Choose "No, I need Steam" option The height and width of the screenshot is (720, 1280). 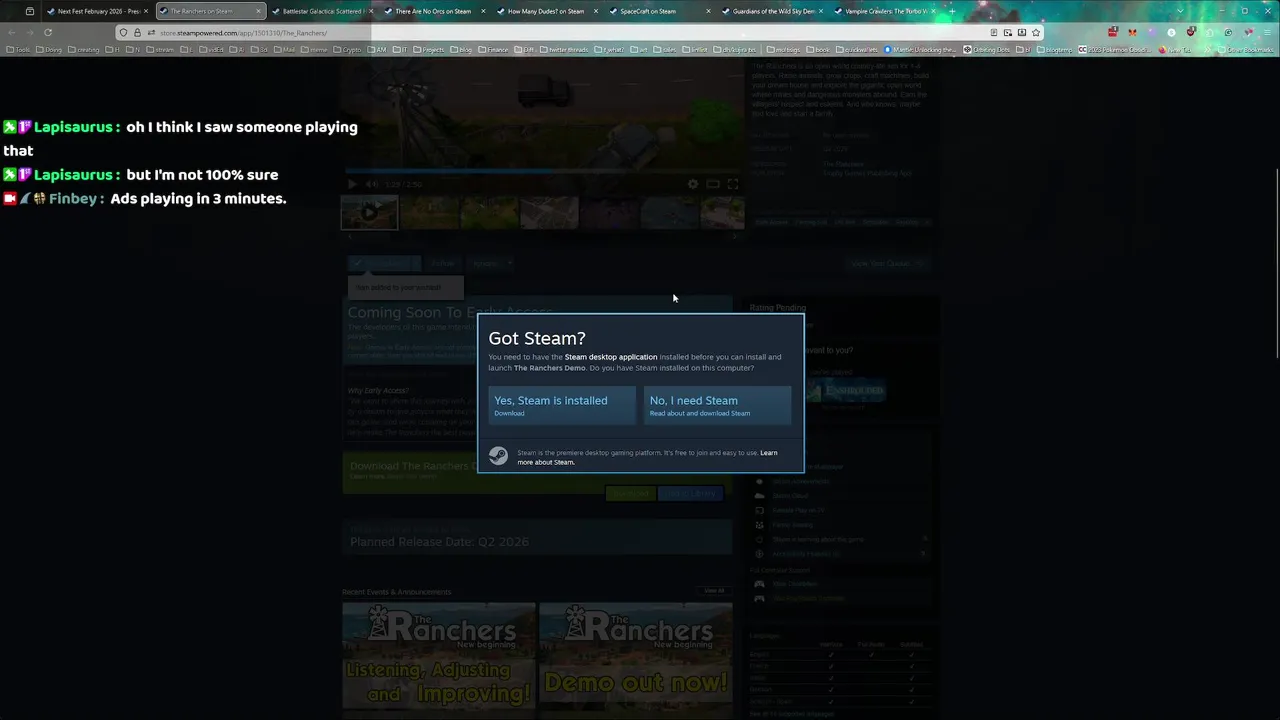[717, 405]
